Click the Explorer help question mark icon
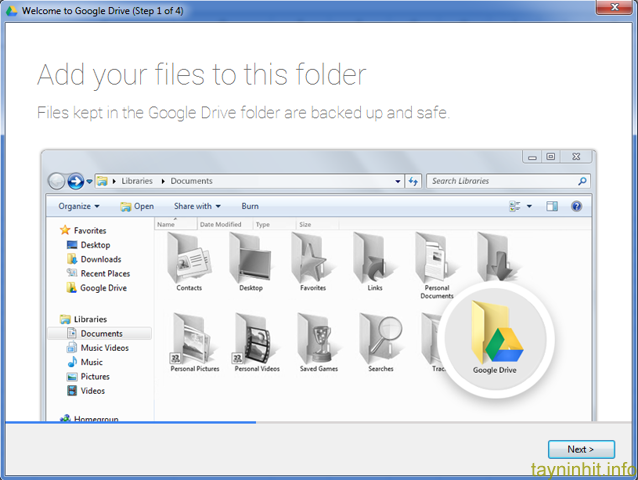The image size is (638, 480). (x=576, y=206)
